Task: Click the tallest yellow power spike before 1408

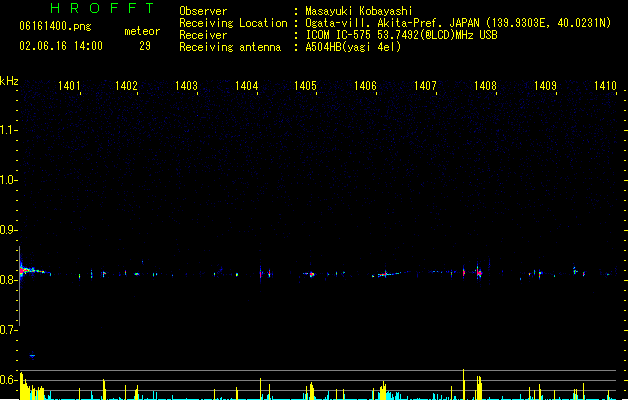Action: [x=464, y=384]
